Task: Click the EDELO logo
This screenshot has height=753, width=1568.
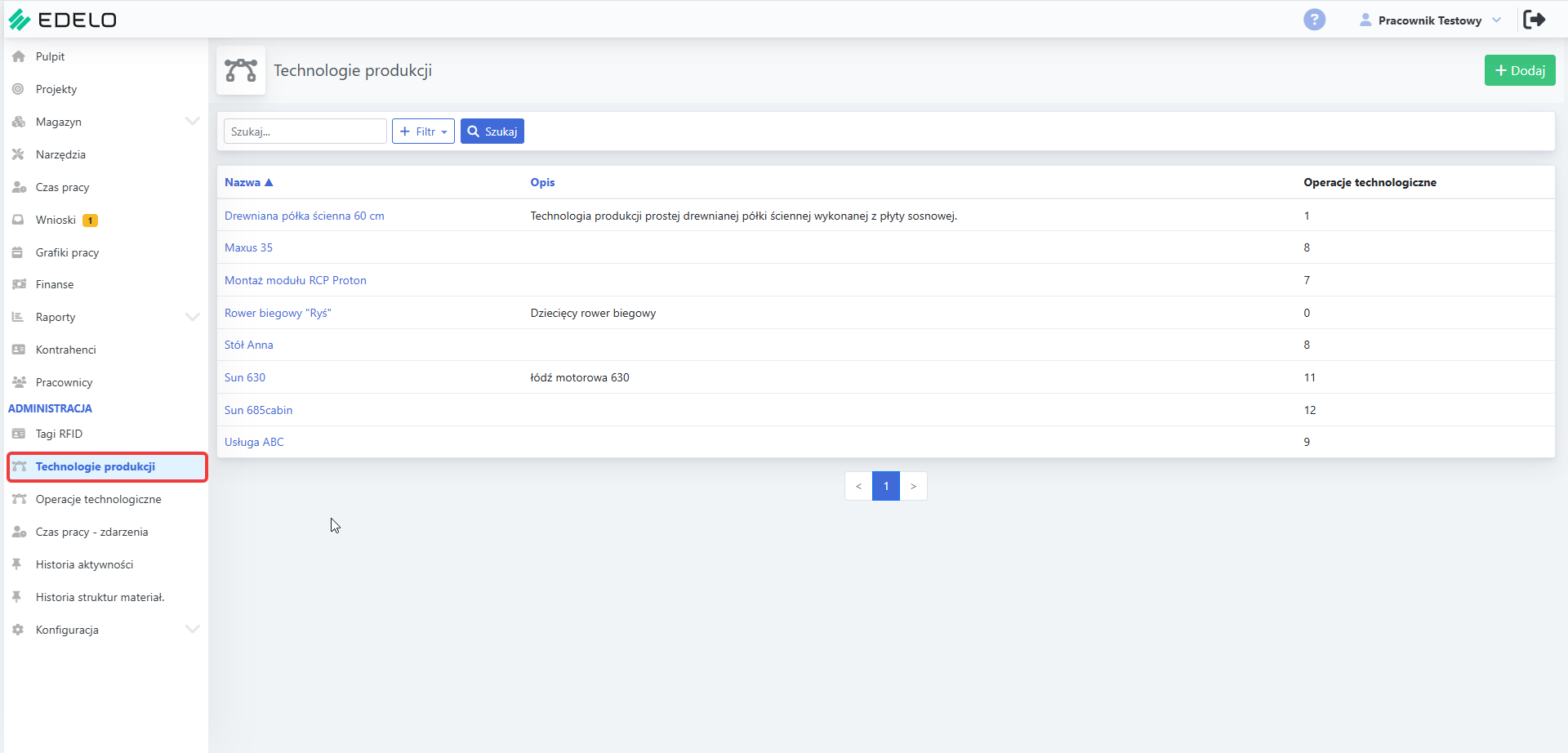Action: (x=63, y=20)
